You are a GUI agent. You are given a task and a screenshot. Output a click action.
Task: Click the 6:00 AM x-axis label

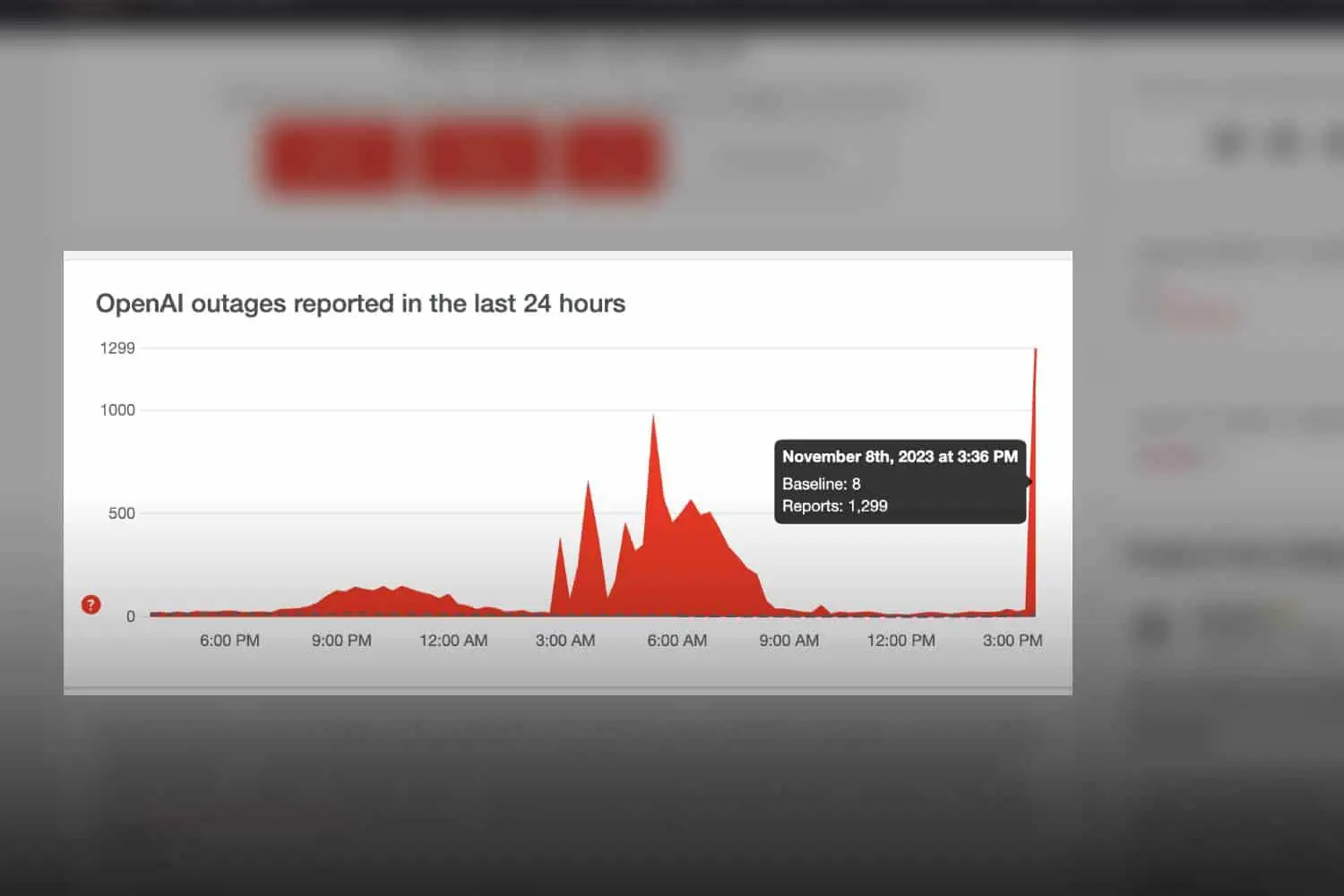677,641
